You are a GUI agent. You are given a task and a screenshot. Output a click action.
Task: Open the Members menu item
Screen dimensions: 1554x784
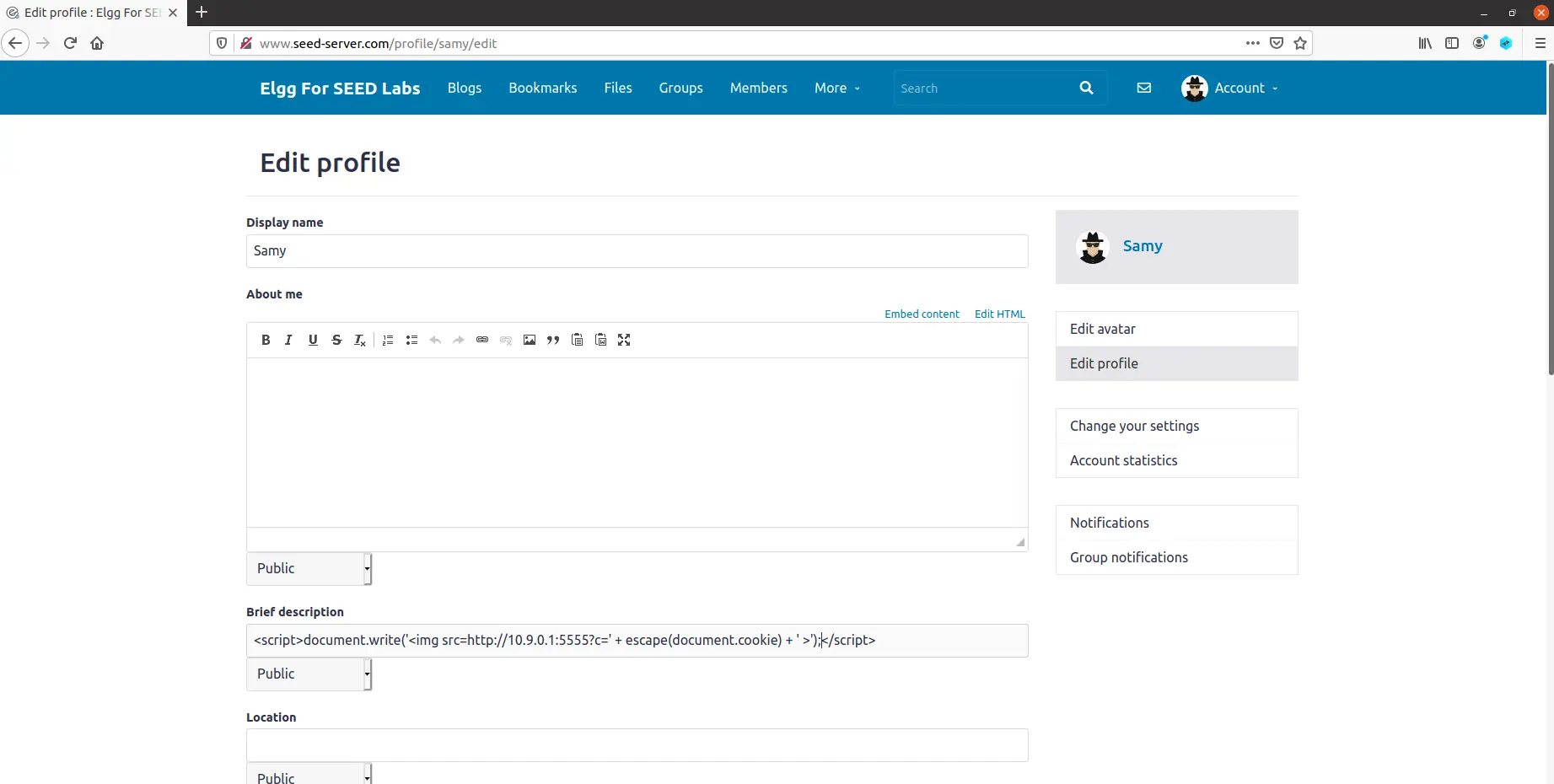click(759, 88)
